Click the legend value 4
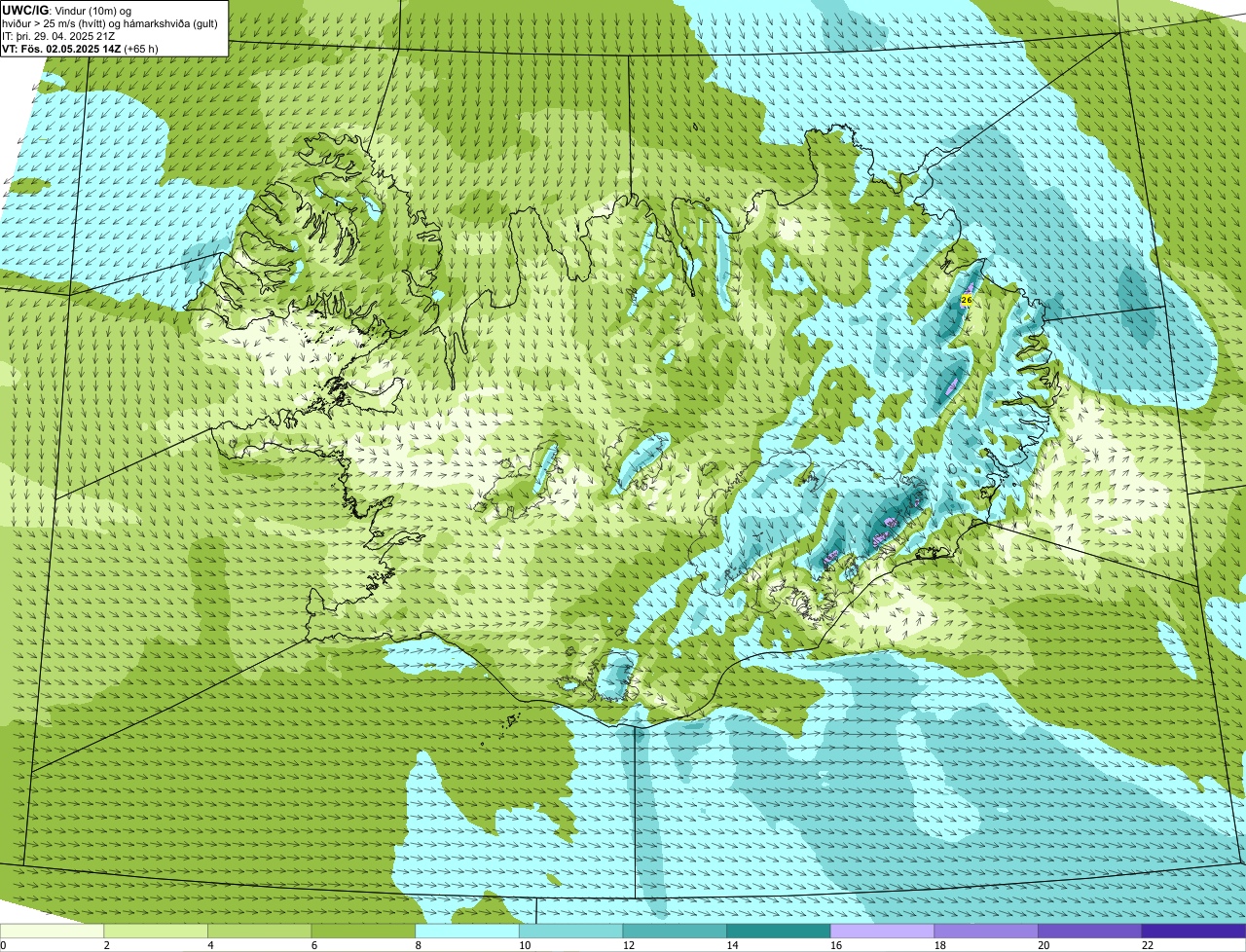 (210, 945)
